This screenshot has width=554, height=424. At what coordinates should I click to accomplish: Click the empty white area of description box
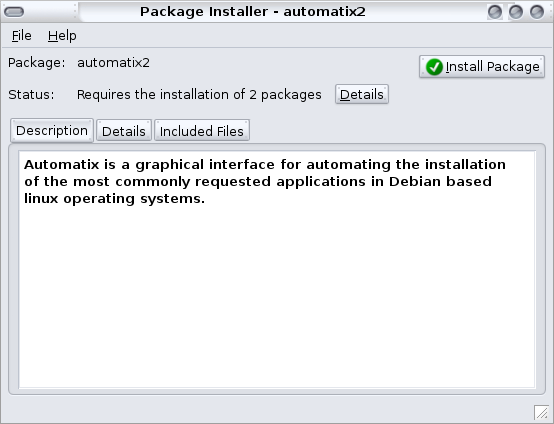pyautogui.click(x=277, y=297)
